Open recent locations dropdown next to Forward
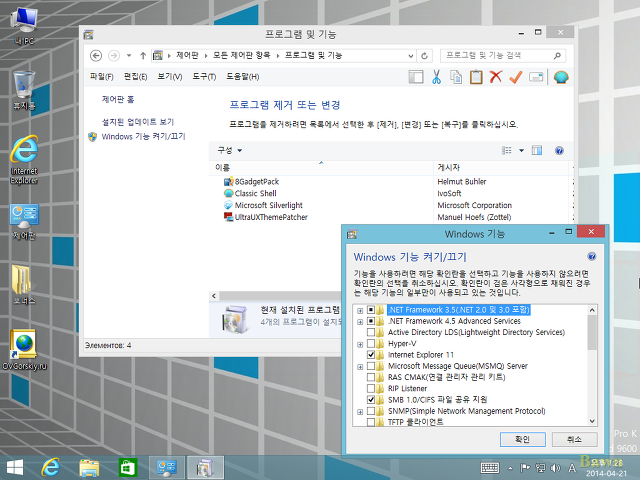 pyautogui.click(x=129, y=56)
